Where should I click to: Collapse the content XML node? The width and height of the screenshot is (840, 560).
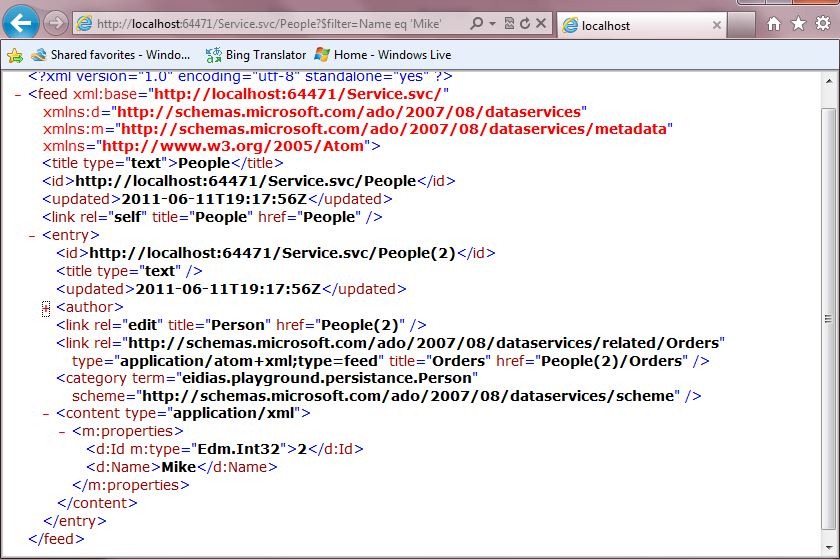(46, 413)
